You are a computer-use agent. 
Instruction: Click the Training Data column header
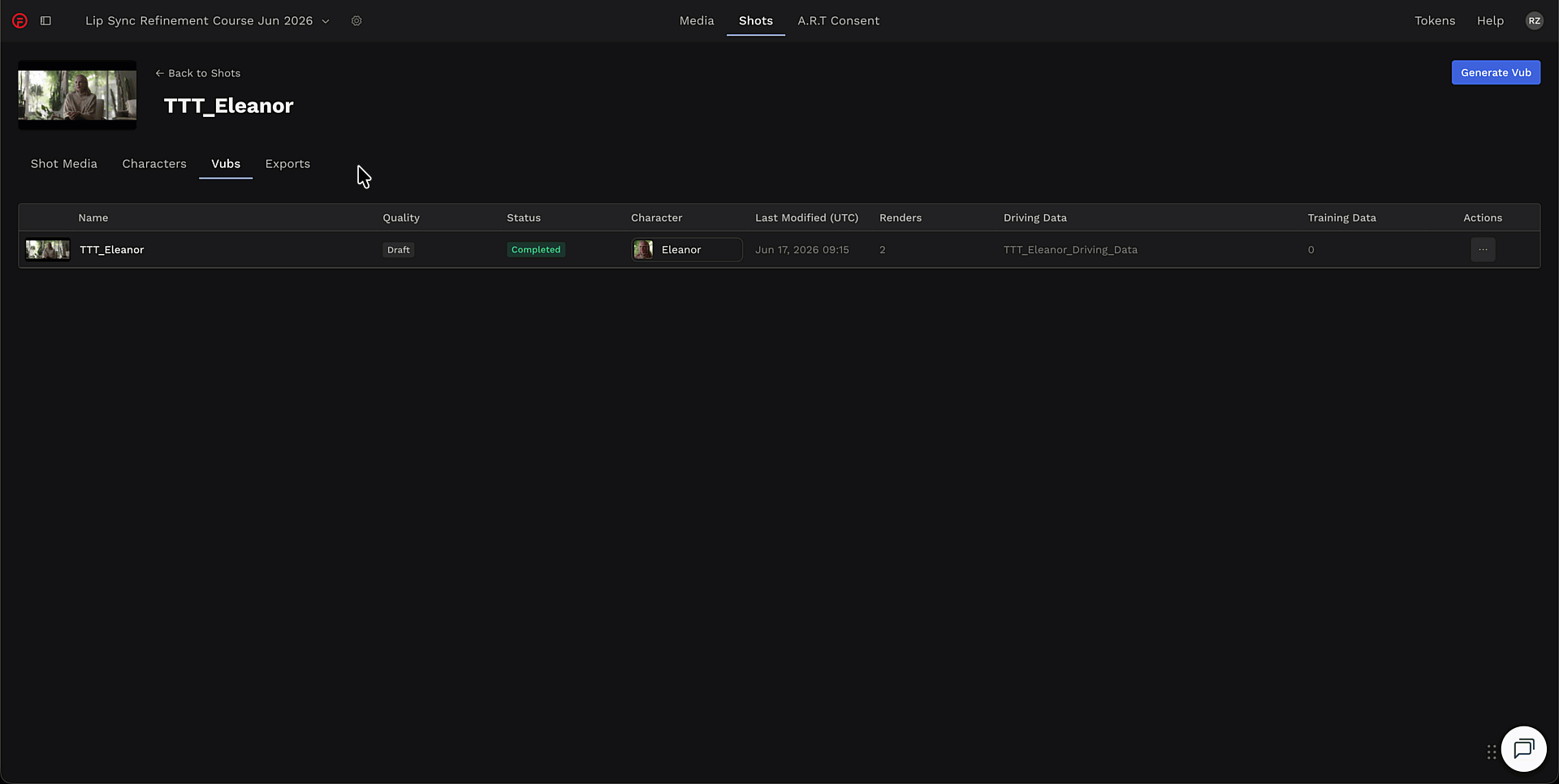point(1341,218)
